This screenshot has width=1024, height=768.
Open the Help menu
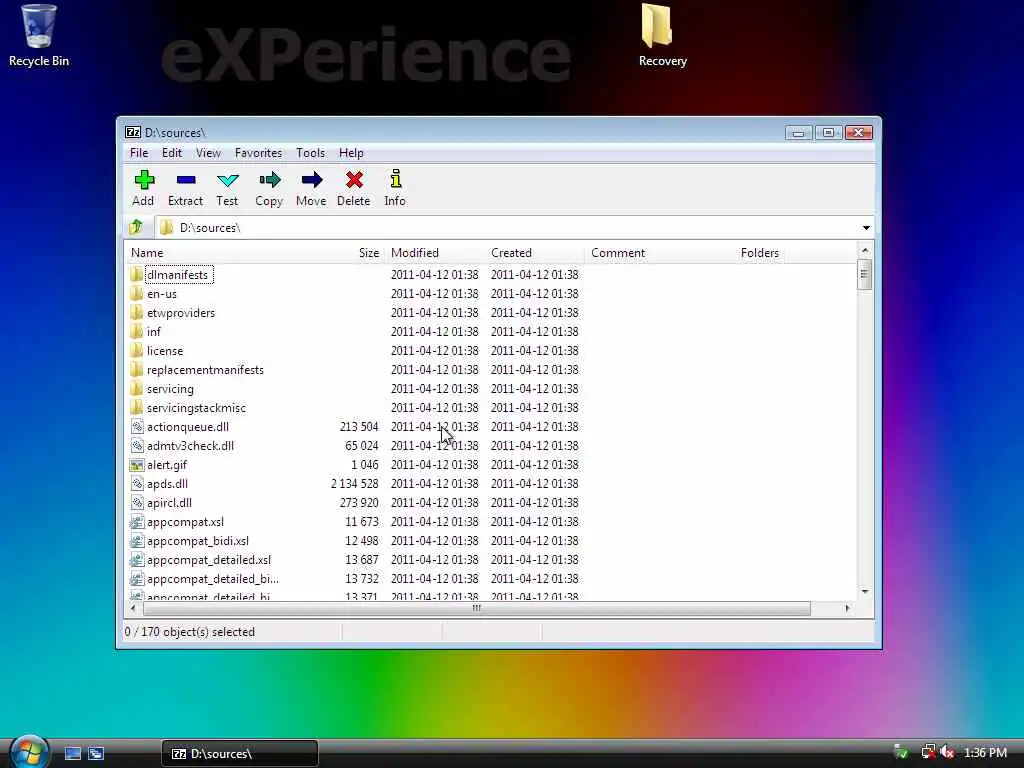tap(351, 153)
